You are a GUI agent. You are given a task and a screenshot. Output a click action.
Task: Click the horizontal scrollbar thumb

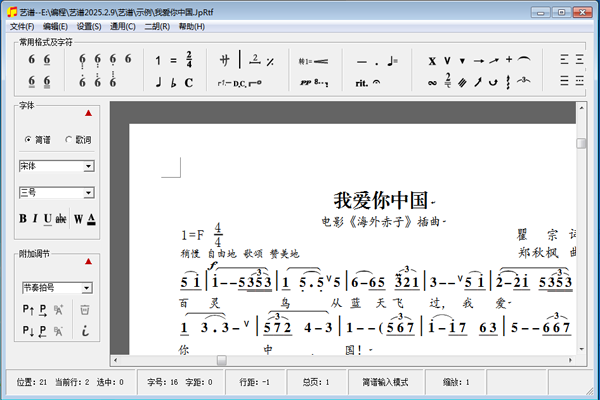point(222,360)
